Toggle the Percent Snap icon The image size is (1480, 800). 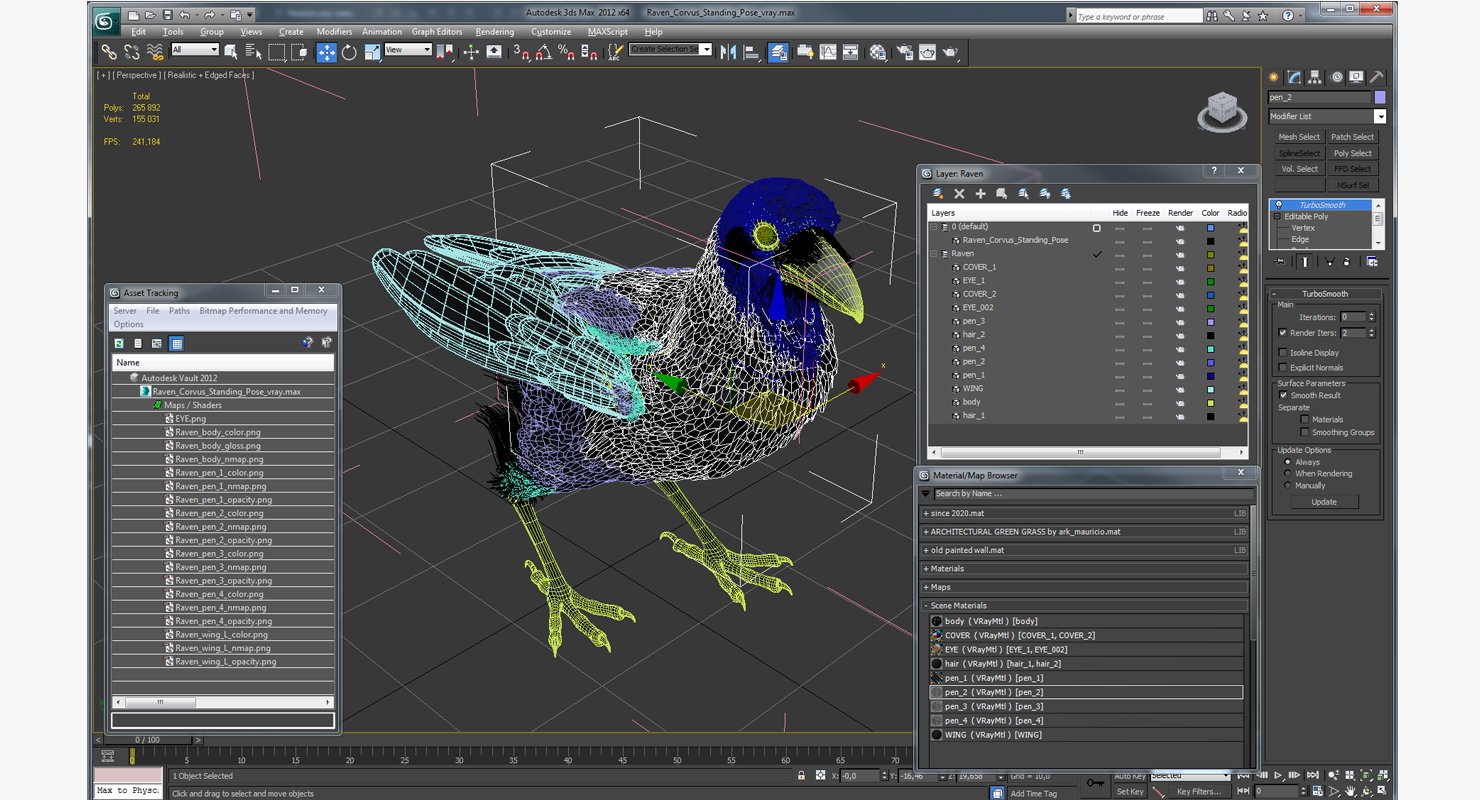pyautogui.click(x=566, y=52)
